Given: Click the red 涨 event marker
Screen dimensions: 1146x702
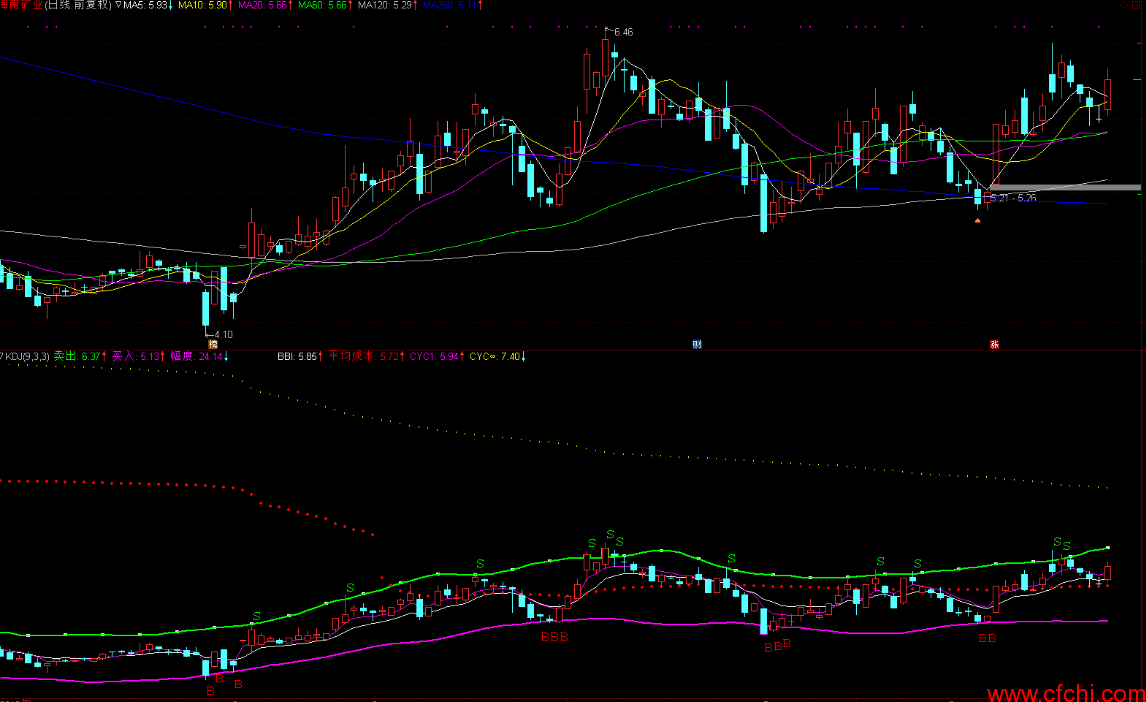Looking at the screenshot, I should (994, 344).
